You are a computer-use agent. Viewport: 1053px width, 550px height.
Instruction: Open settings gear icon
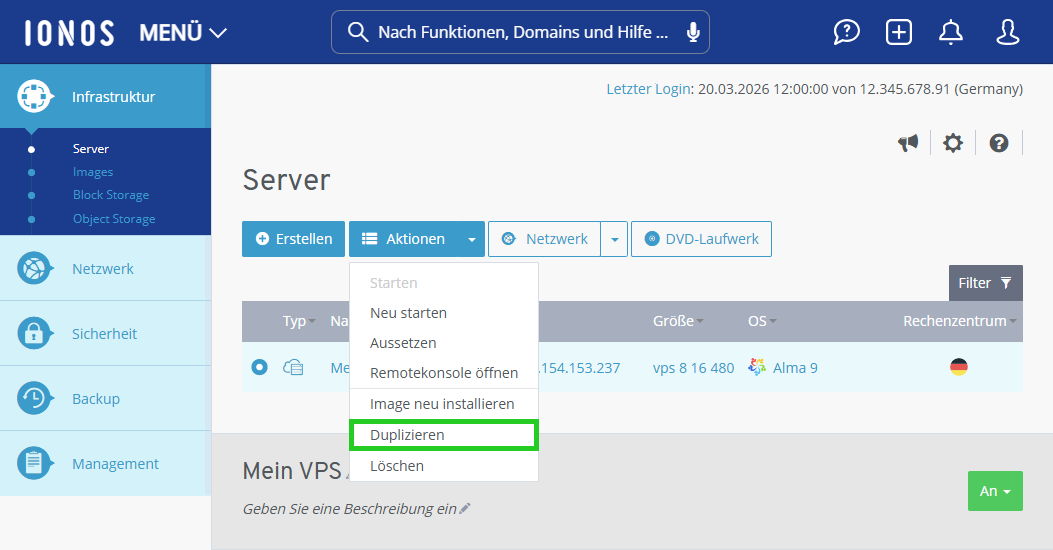click(953, 142)
